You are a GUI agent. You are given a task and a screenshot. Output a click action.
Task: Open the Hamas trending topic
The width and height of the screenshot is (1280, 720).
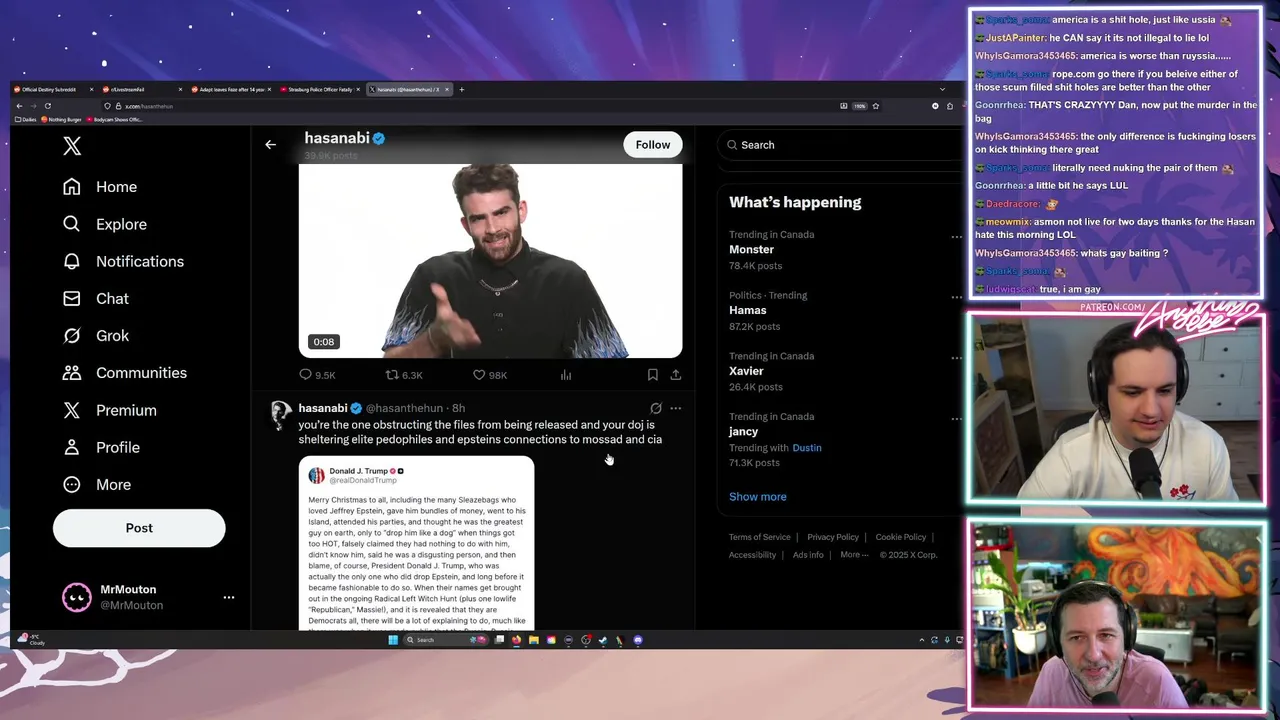748,310
